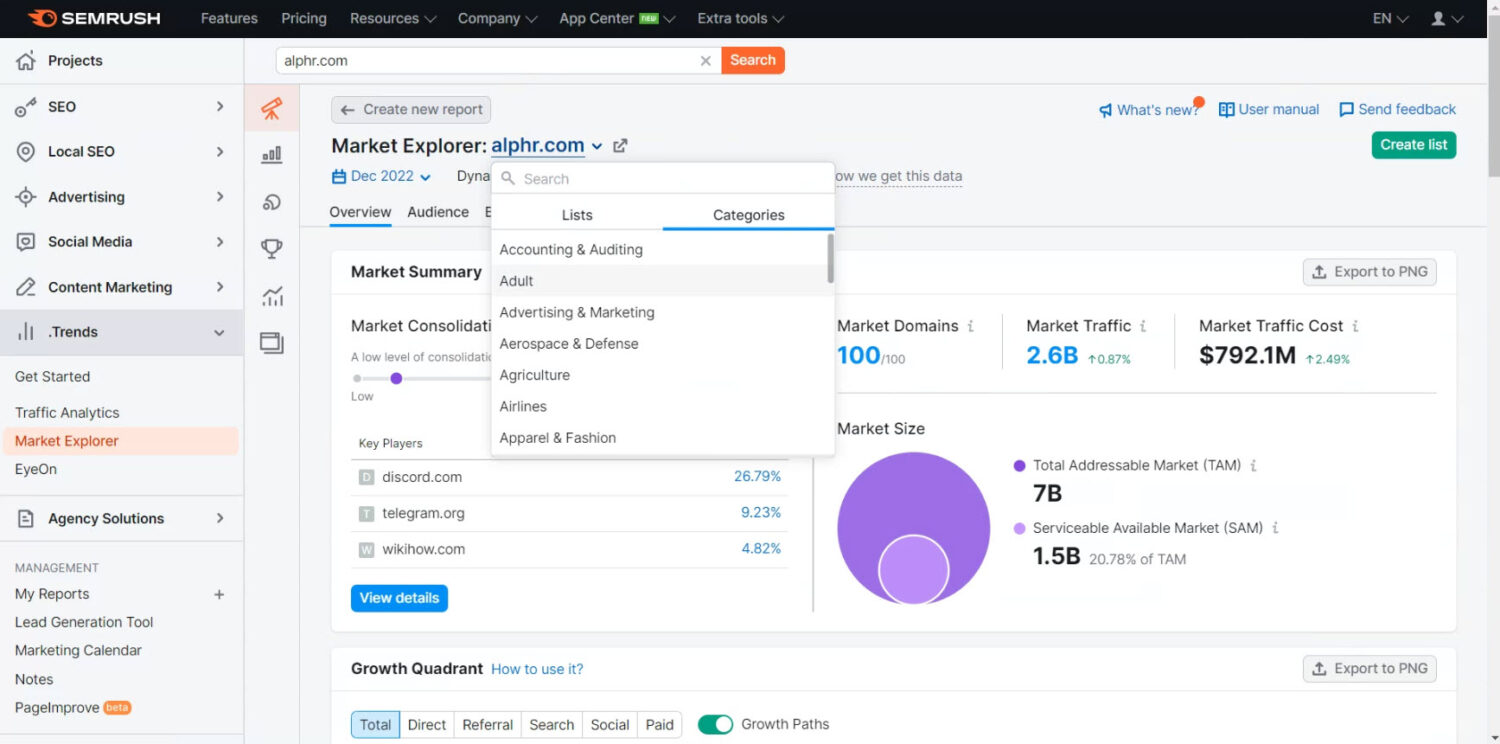
Task: Select the Paid traffic filter
Action: click(x=660, y=725)
